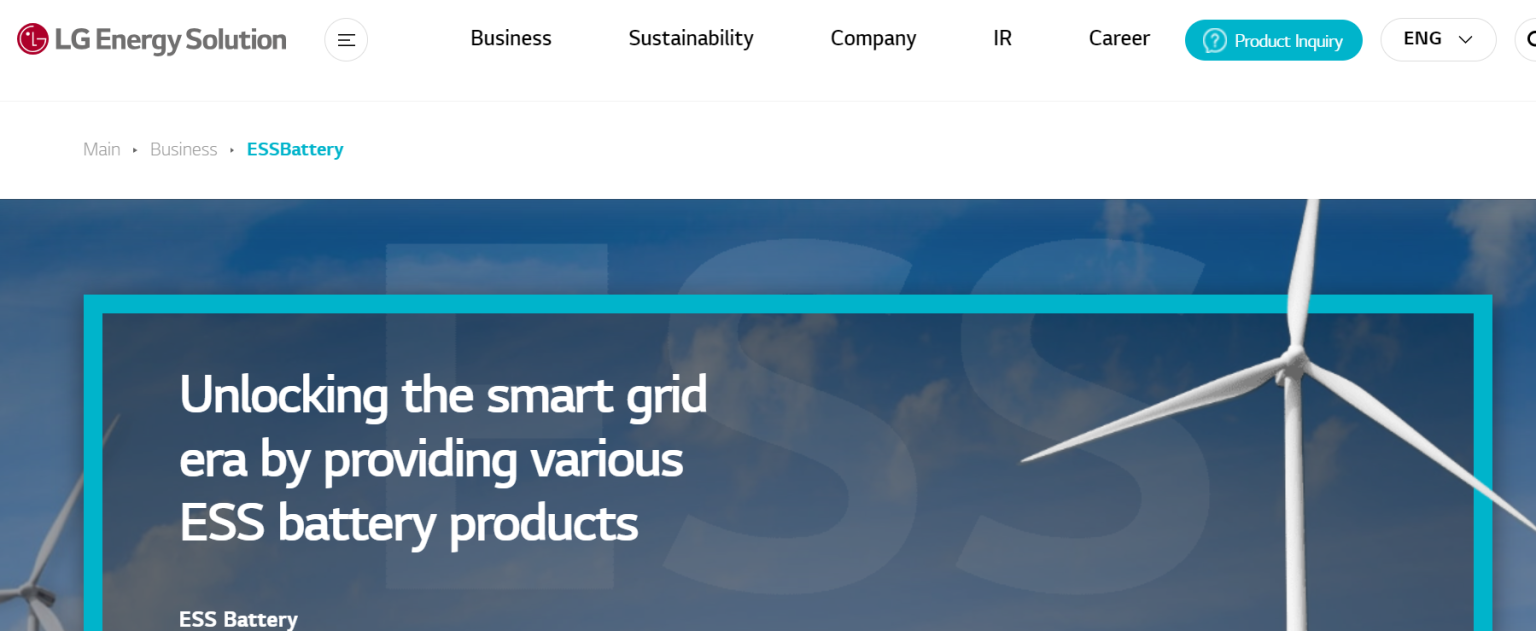Open the Sustainability menu

click(691, 38)
